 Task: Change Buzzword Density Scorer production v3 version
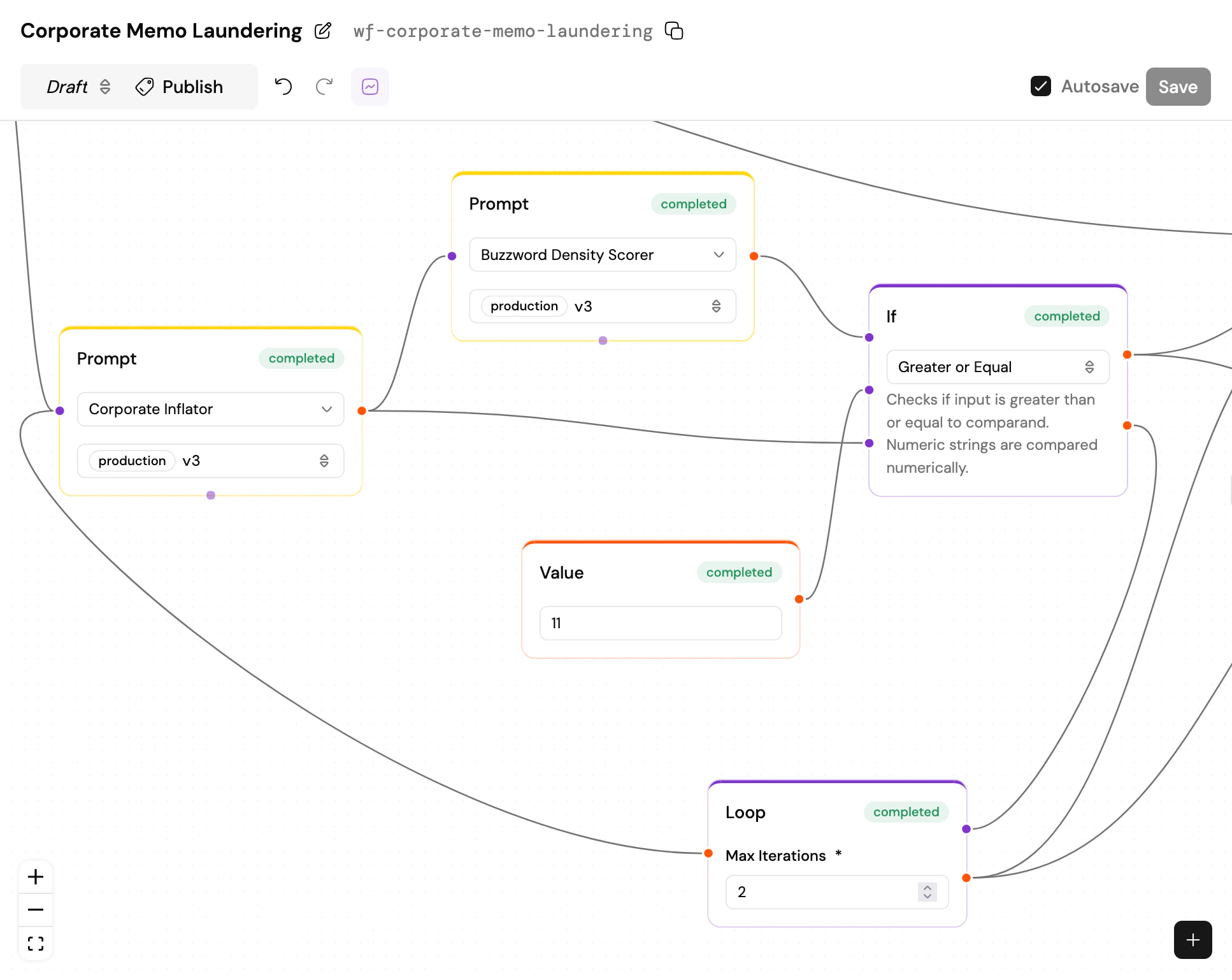tap(603, 306)
